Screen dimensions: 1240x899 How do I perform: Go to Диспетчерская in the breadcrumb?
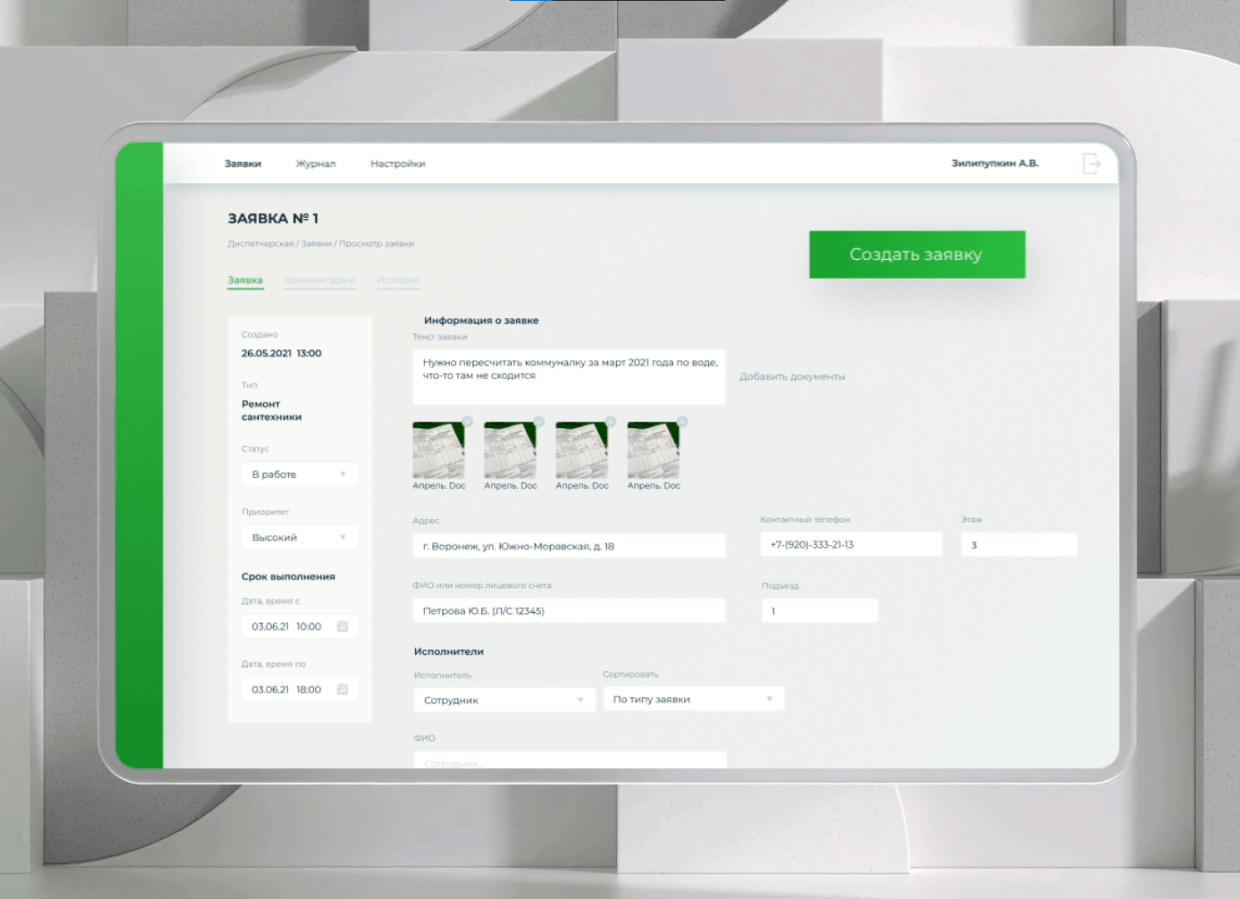click(260, 243)
